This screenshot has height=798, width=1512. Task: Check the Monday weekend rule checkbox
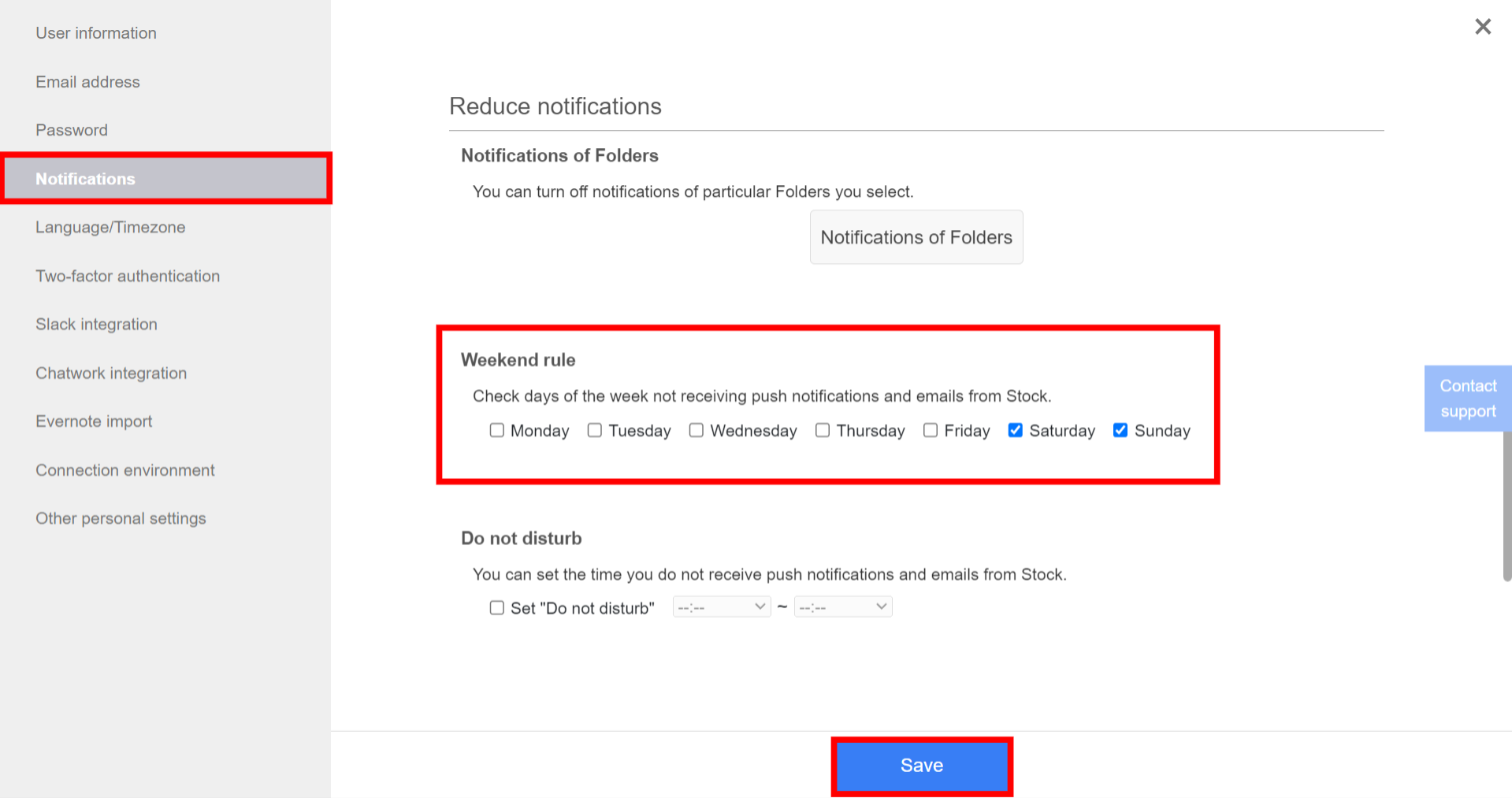pos(496,430)
